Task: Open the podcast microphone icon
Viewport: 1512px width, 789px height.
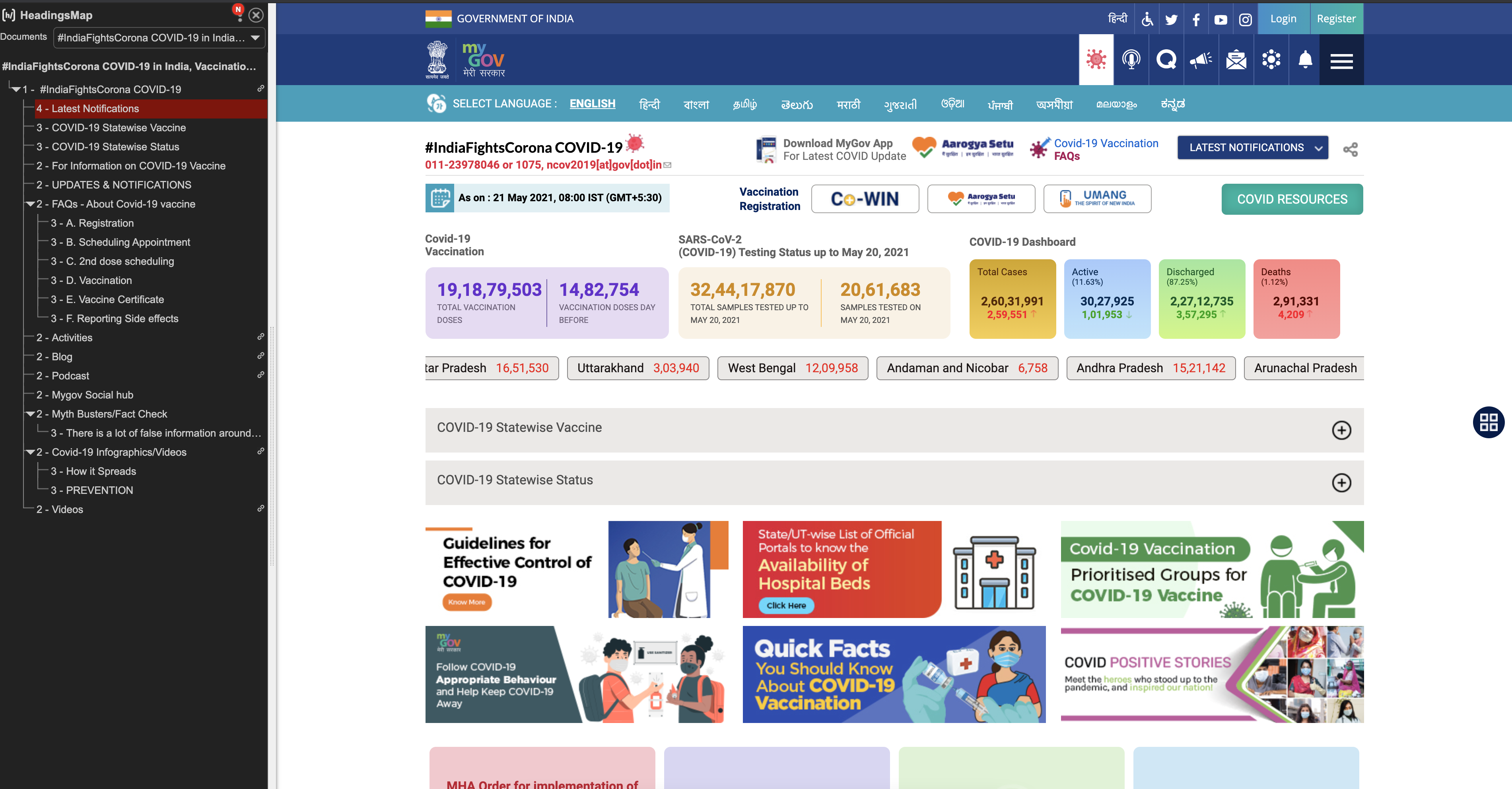Action: click(1131, 59)
